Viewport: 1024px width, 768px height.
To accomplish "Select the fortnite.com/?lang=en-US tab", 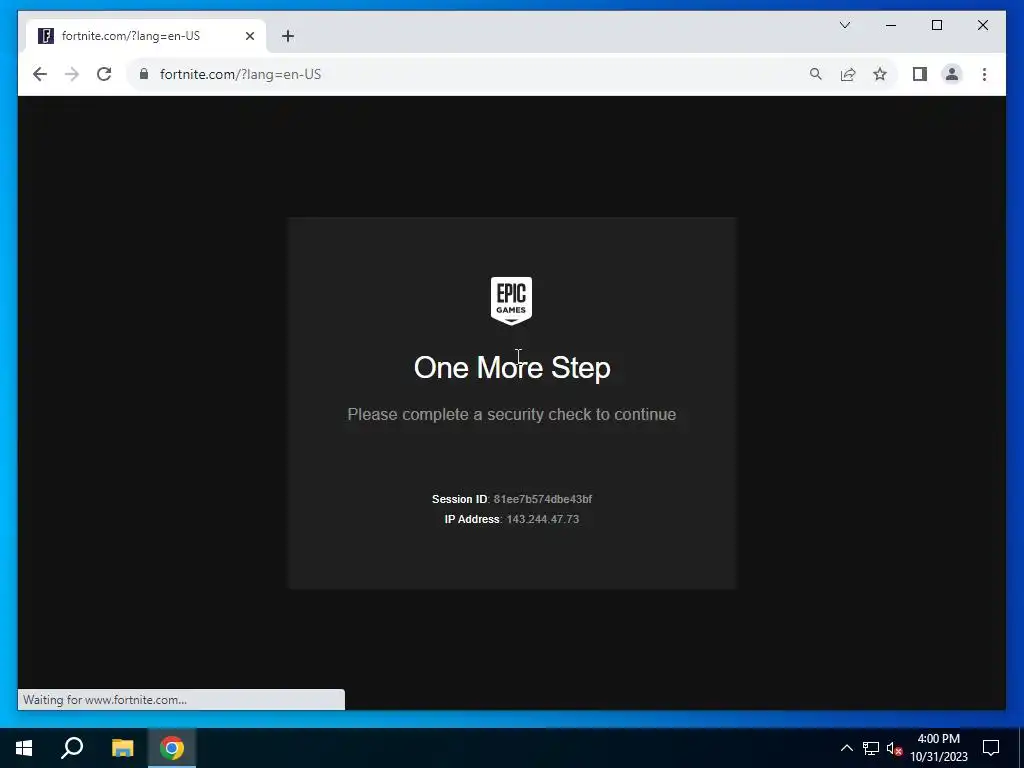I will [146, 36].
